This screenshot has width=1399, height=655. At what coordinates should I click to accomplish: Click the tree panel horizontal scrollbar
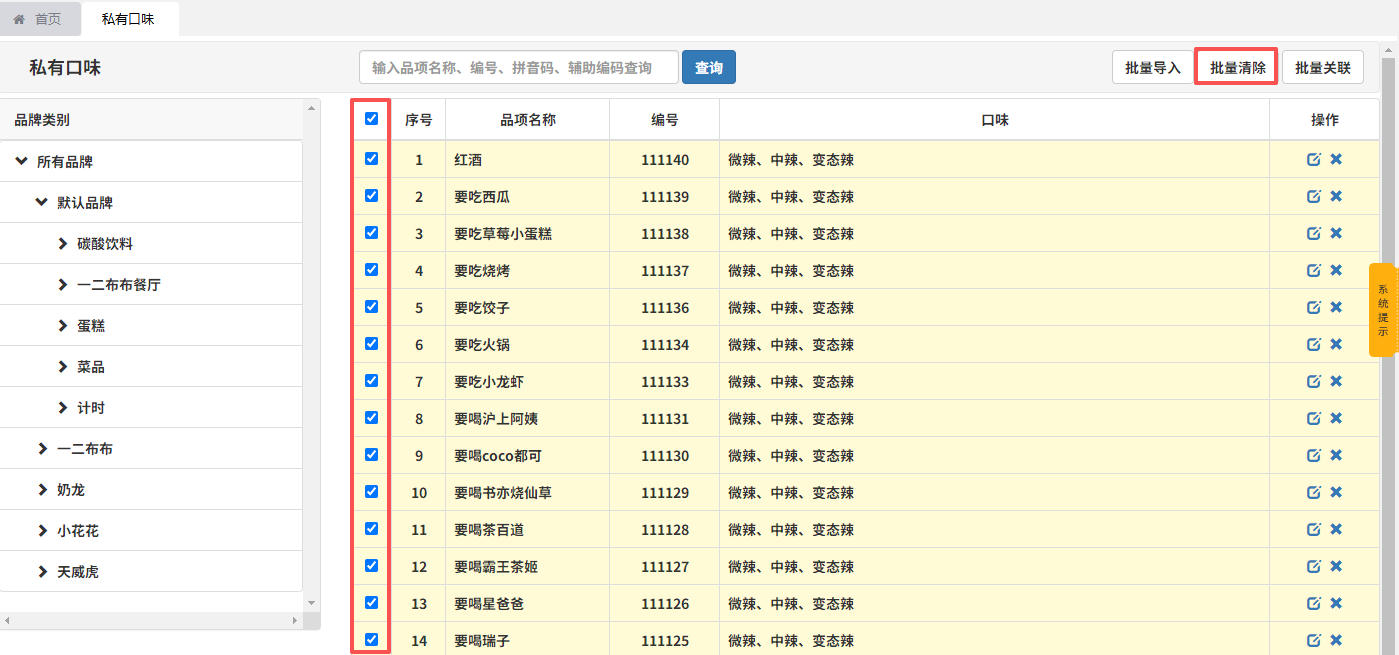[152, 621]
